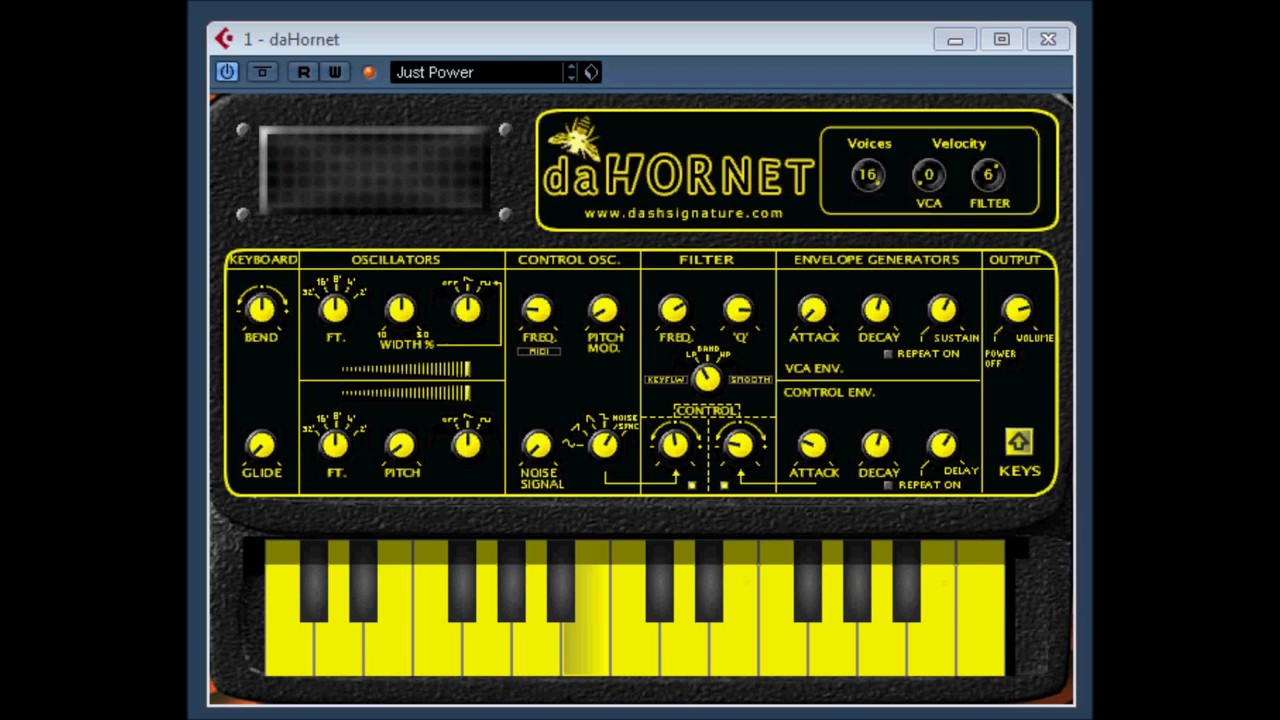
Task: Turn the VCA ENV. SUSTAIN knob
Action: (942, 309)
